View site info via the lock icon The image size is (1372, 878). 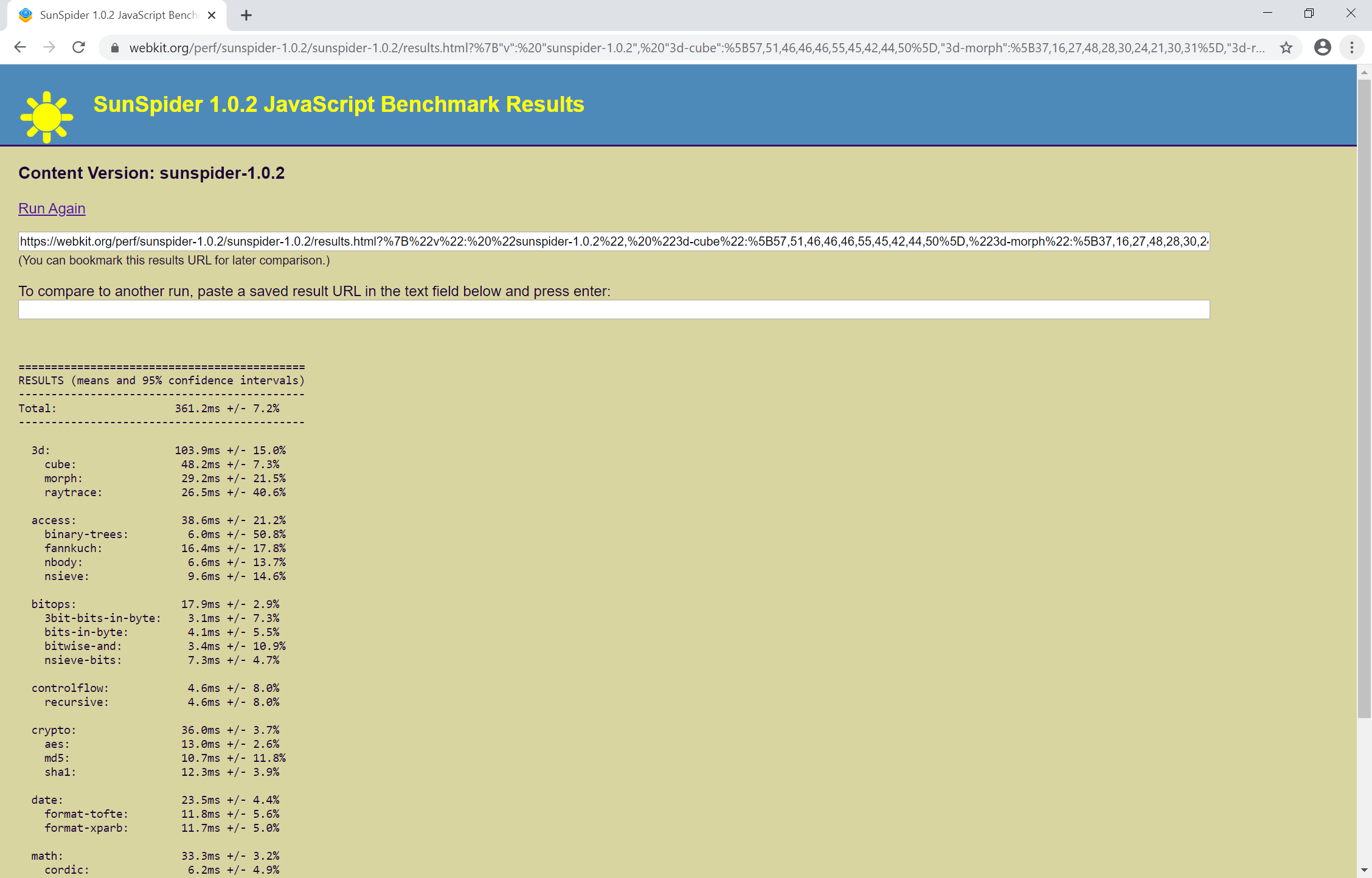pyautogui.click(x=114, y=47)
